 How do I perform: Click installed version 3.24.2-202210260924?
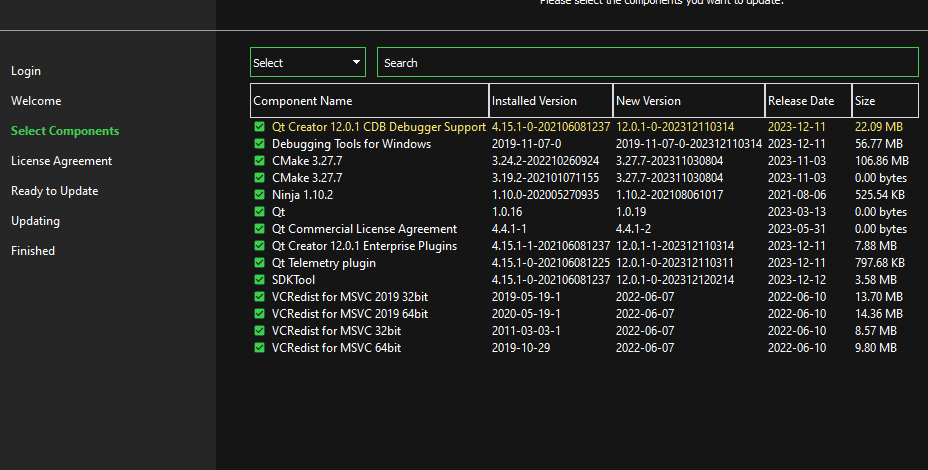click(x=545, y=161)
